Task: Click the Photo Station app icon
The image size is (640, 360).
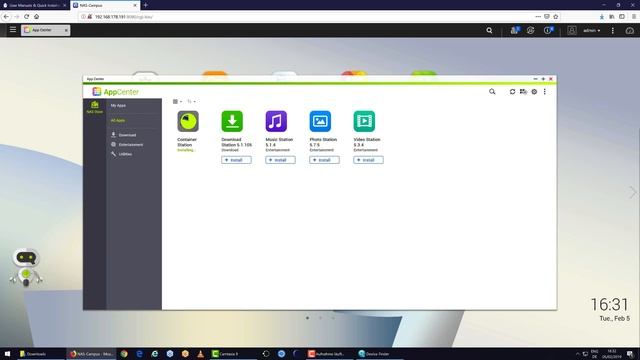Action: tap(320, 121)
